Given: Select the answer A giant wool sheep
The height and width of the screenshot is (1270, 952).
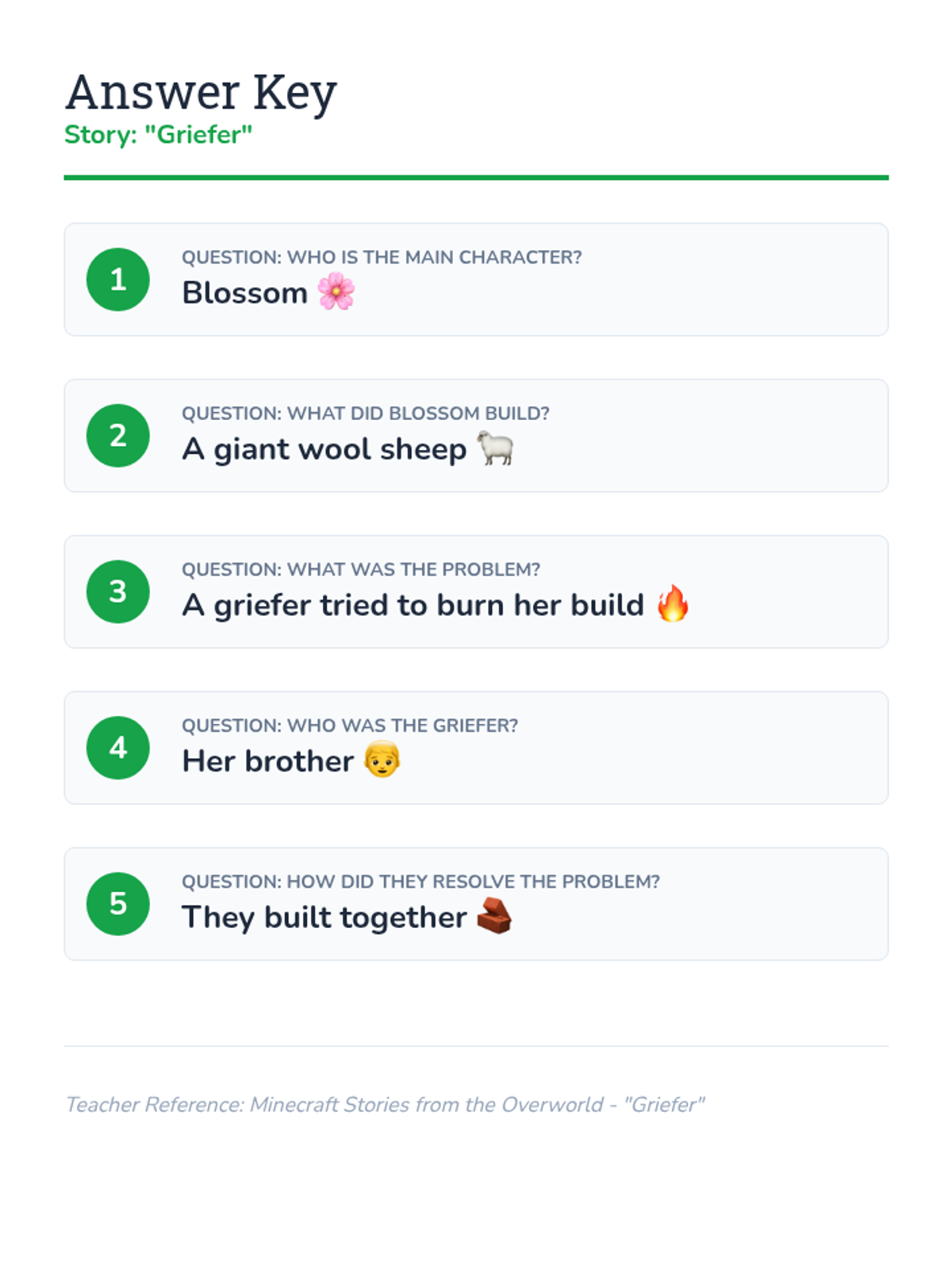Looking at the screenshot, I should (x=324, y=449).
